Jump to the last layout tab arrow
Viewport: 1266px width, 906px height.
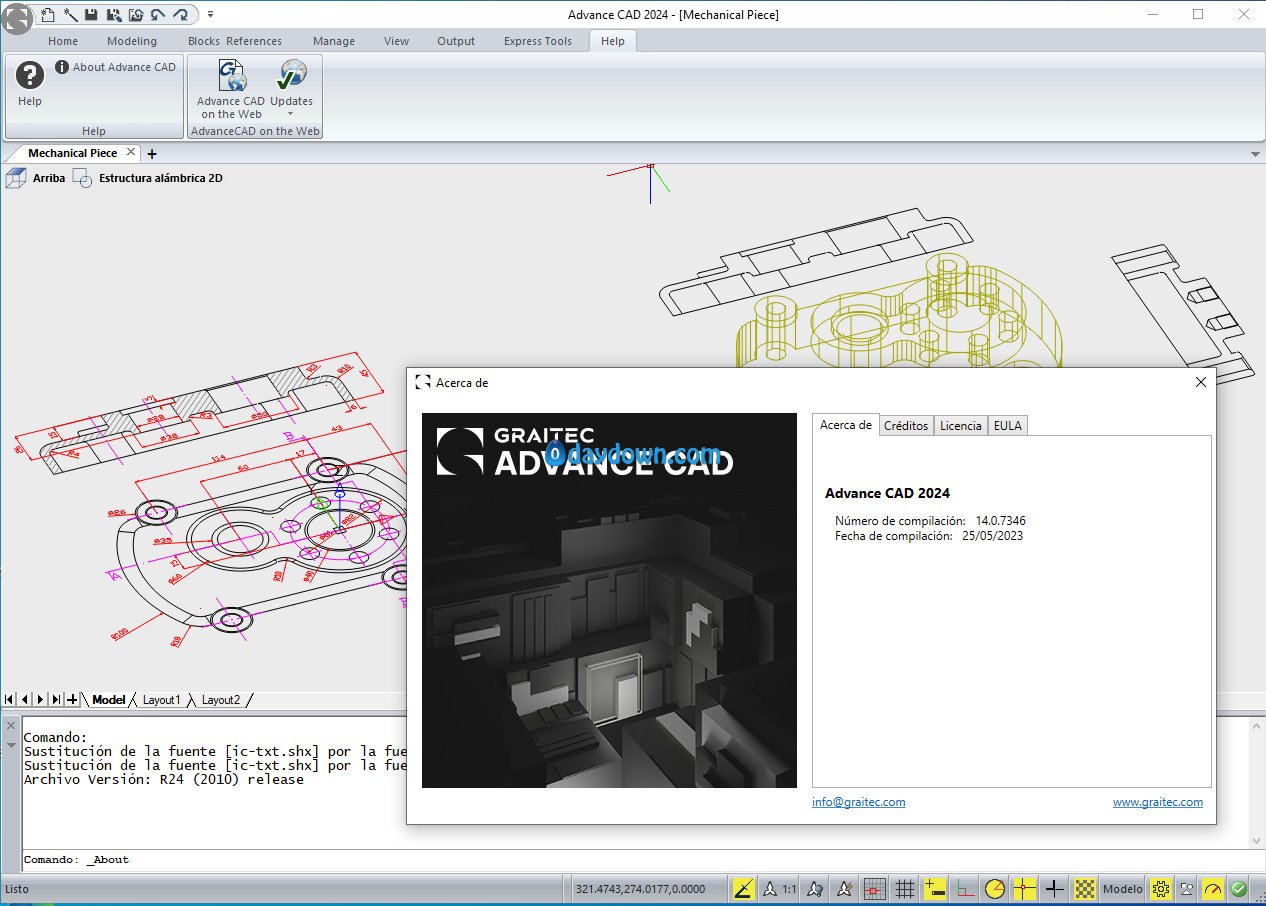pos(57,699)
